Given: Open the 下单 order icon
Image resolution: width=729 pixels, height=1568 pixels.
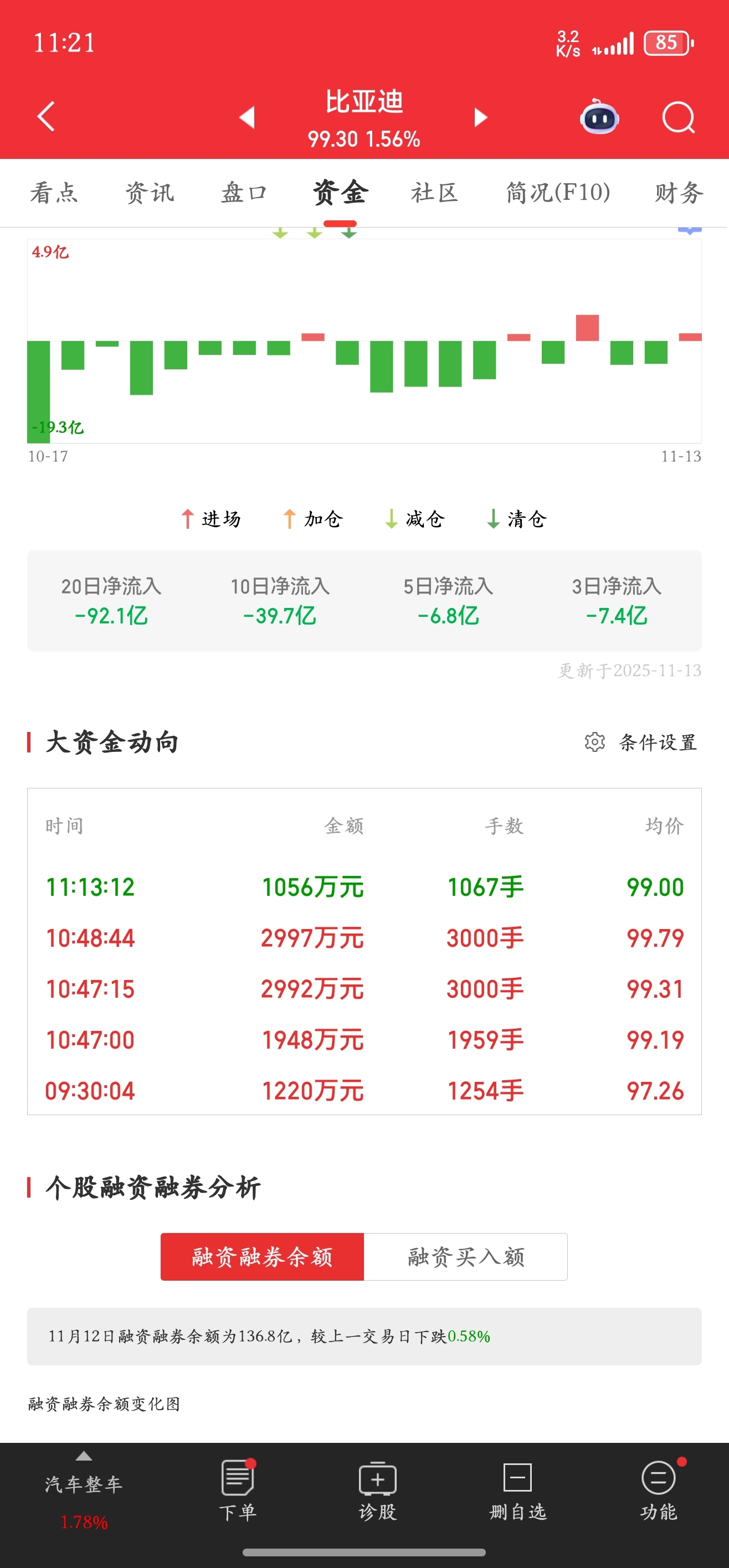Looking at the screenshot, I should pos(238,1477).
